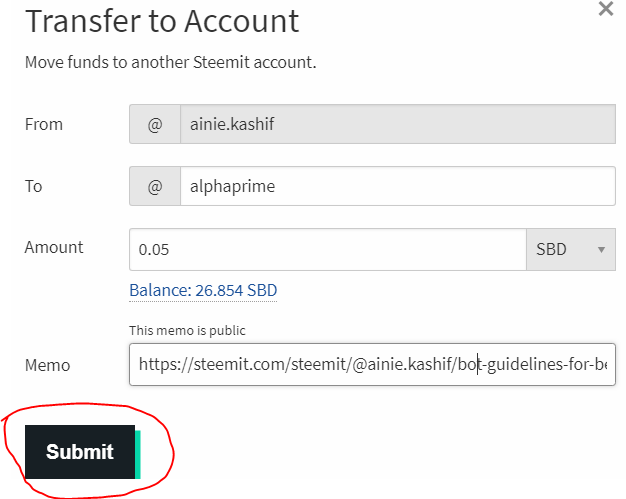
Task: Click the Balance: 26.854 SBD link
Action: coord(203,291)
